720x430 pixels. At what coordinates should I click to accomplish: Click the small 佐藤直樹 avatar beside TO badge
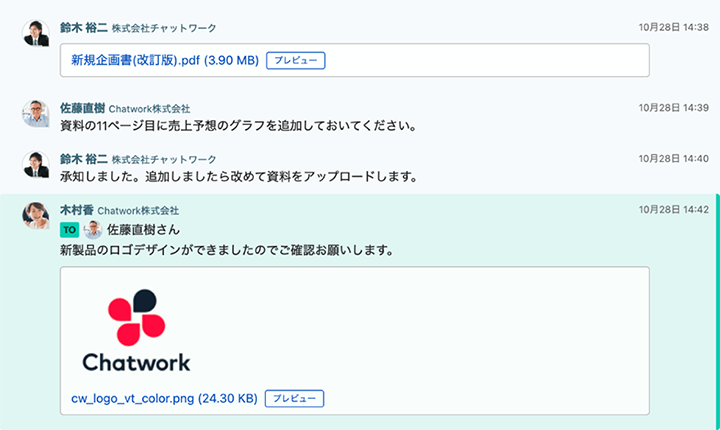(93, 229)
